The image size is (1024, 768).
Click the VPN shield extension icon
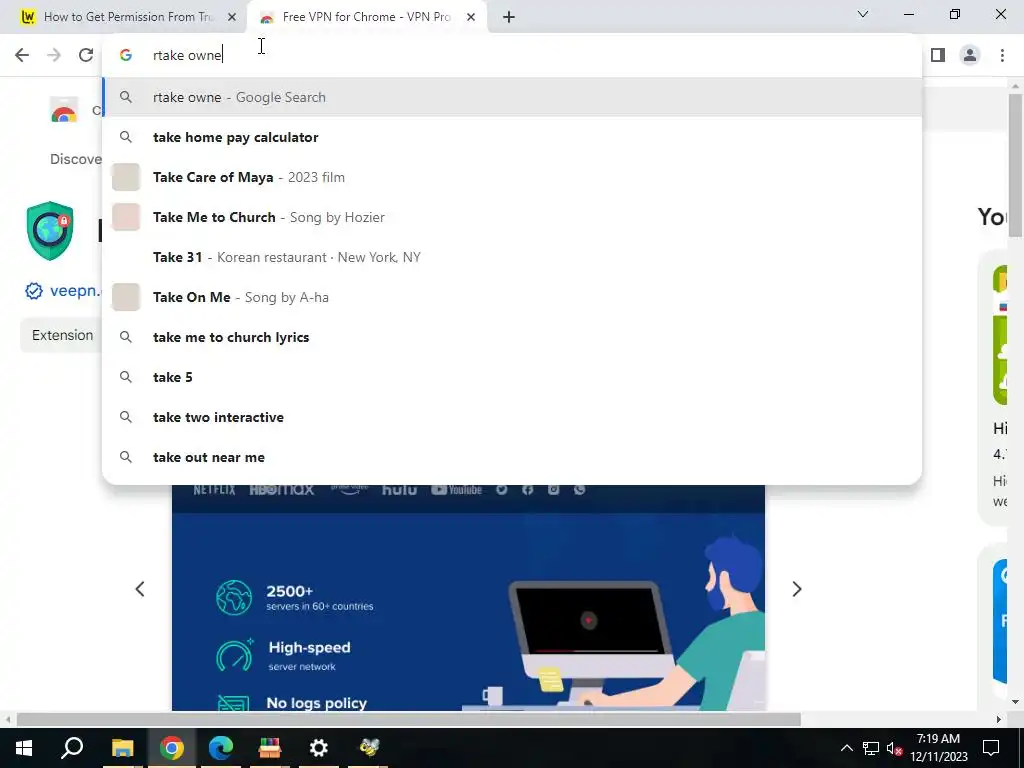50,231
